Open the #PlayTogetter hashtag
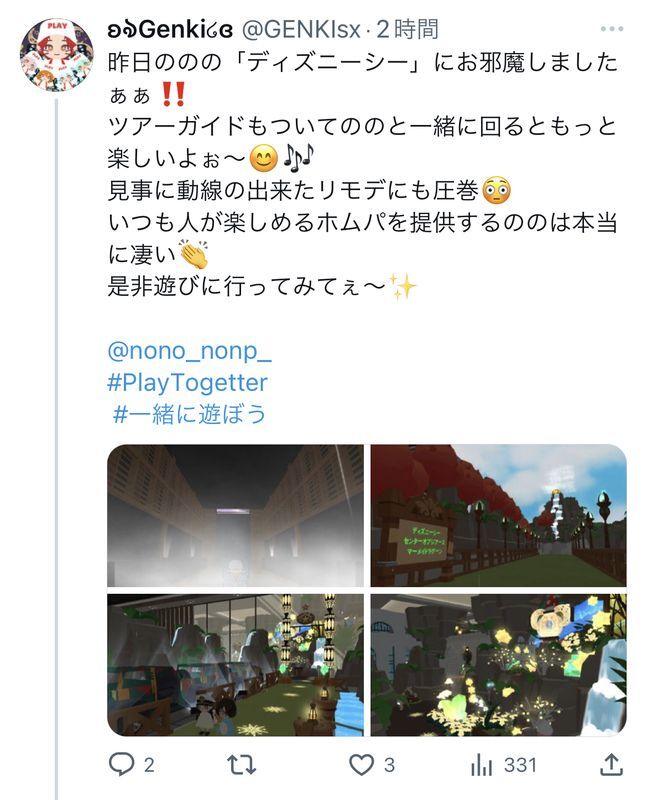The width and height of the screenshot is (647, 800). 187,383
